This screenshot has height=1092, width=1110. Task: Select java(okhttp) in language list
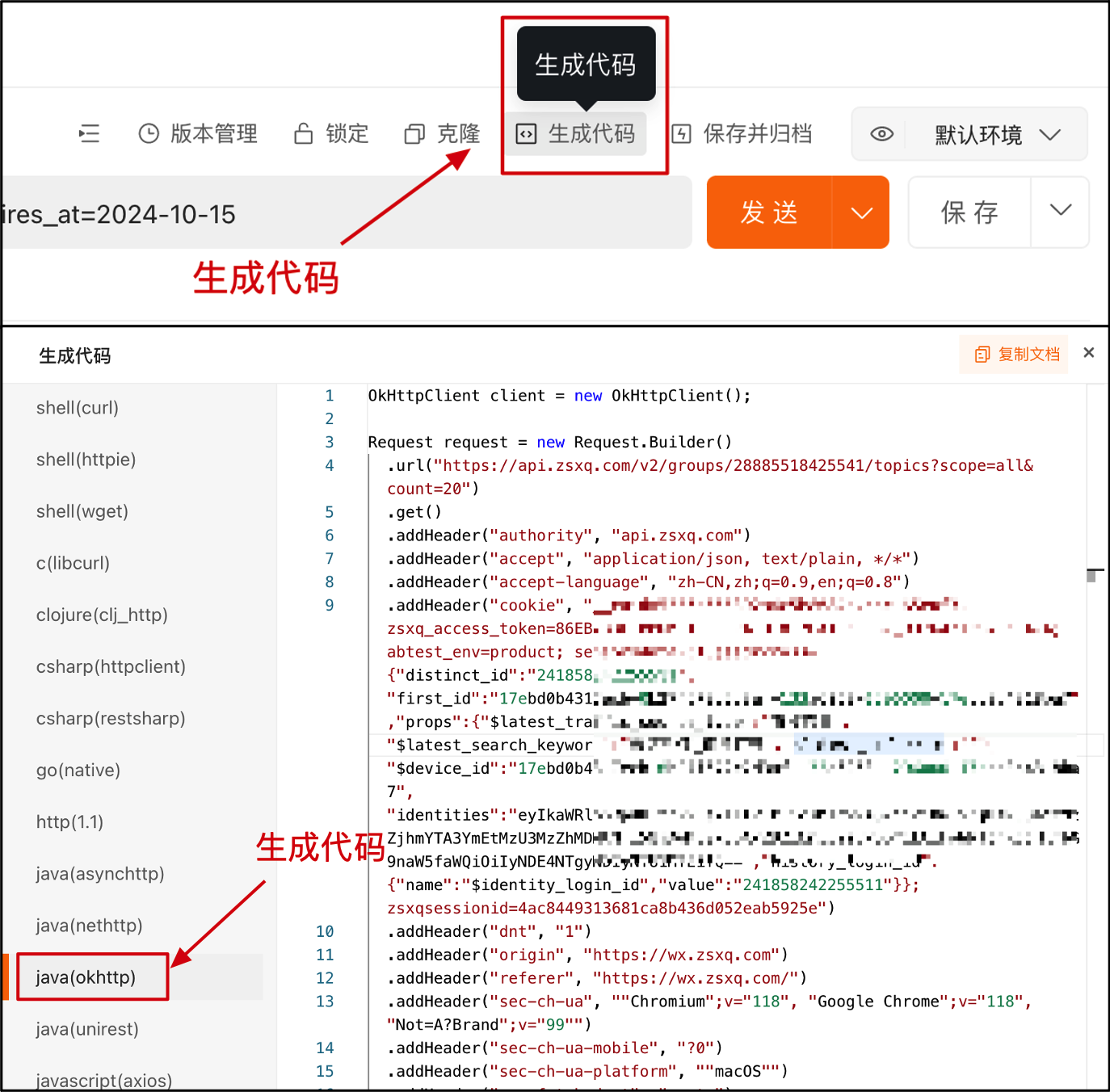point(86,977)
